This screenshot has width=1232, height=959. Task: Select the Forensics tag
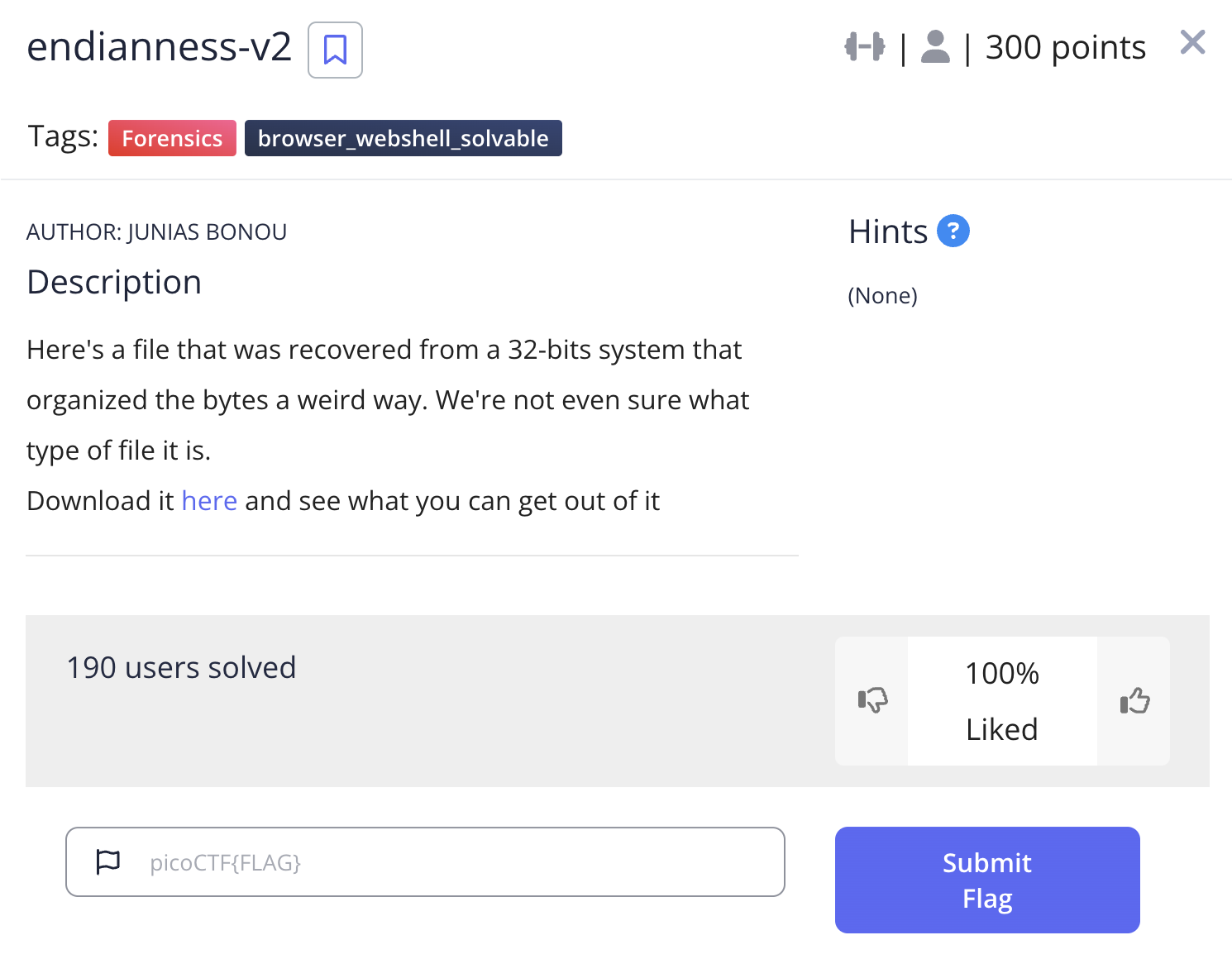point(172,138)
